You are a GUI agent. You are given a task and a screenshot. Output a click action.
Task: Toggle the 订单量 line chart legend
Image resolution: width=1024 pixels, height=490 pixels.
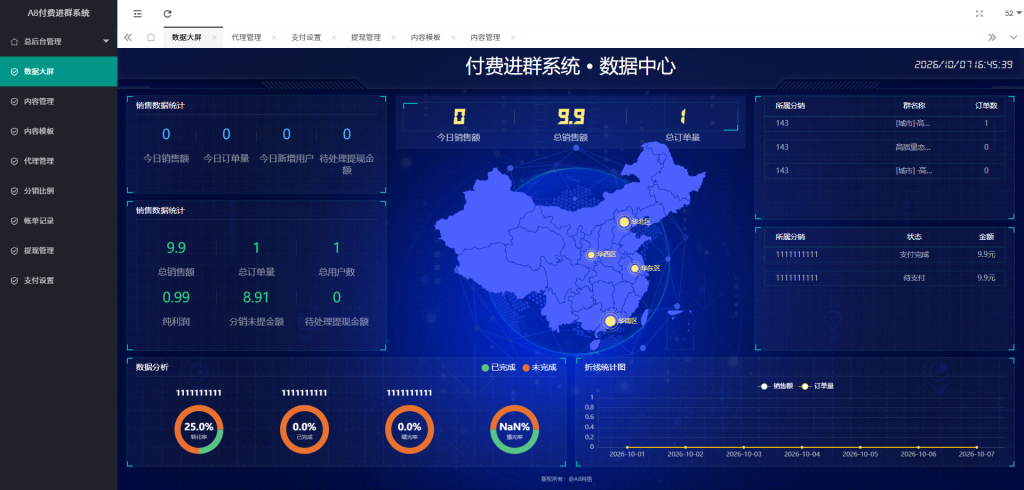(x=816, y=386)
